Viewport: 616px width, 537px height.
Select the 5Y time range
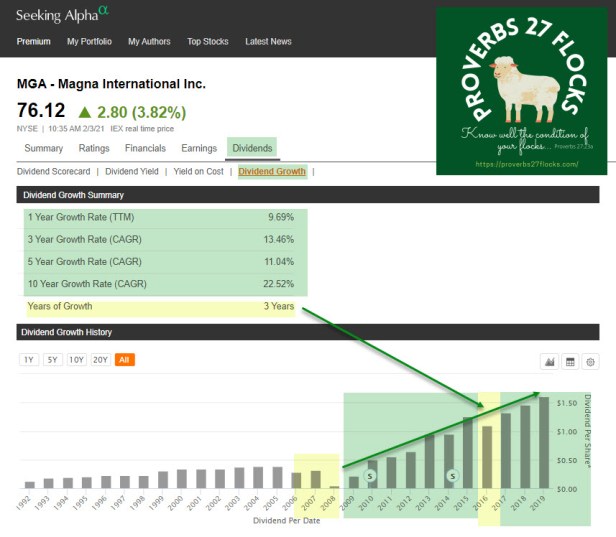[52, 360]
